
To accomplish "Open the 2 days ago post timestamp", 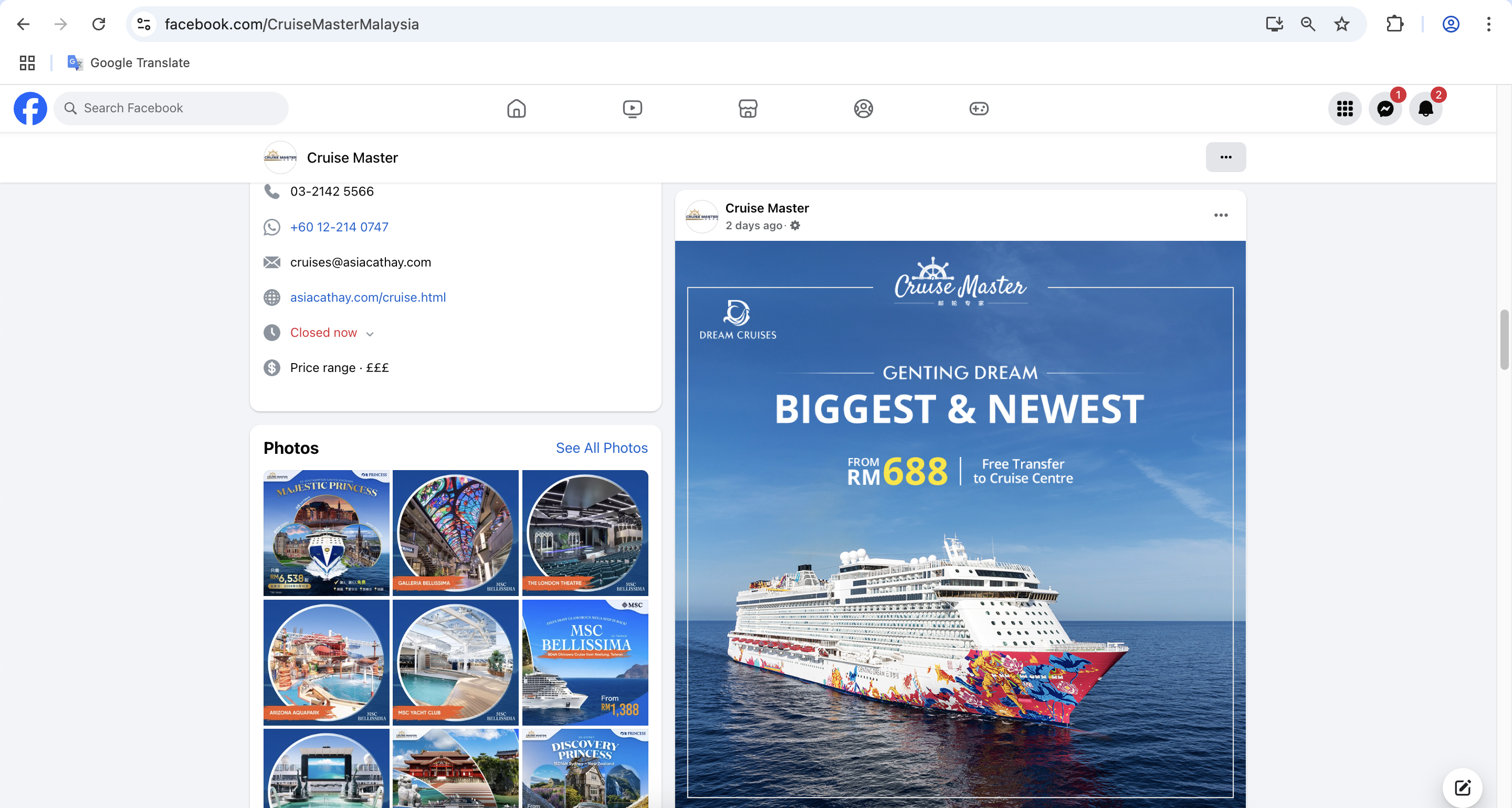I will [x=754, y=226].
